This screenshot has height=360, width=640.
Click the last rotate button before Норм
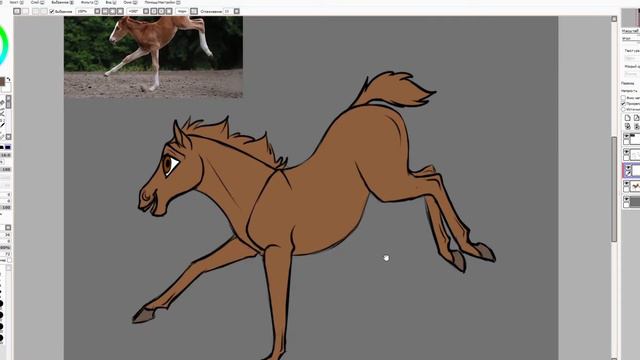(169, 11)
